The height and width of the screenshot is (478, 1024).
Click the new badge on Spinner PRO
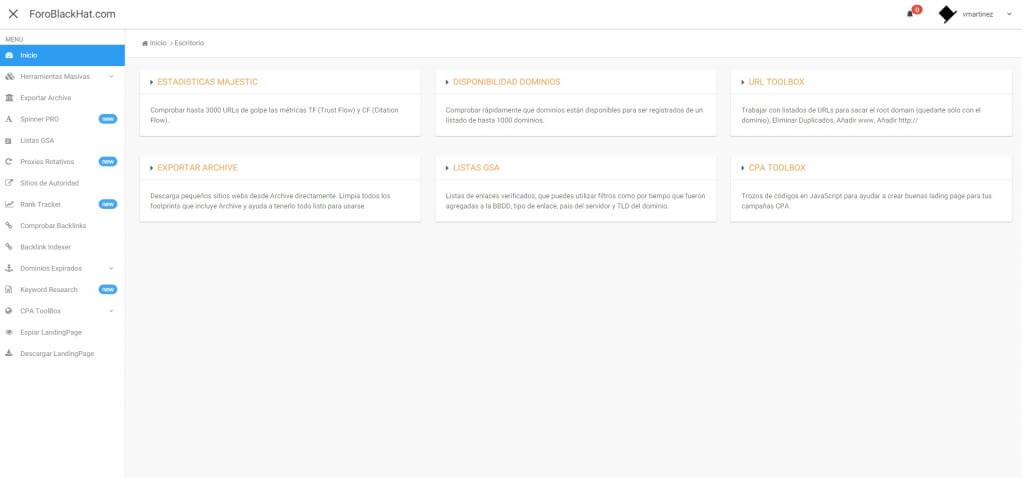[x=108, y=119]
